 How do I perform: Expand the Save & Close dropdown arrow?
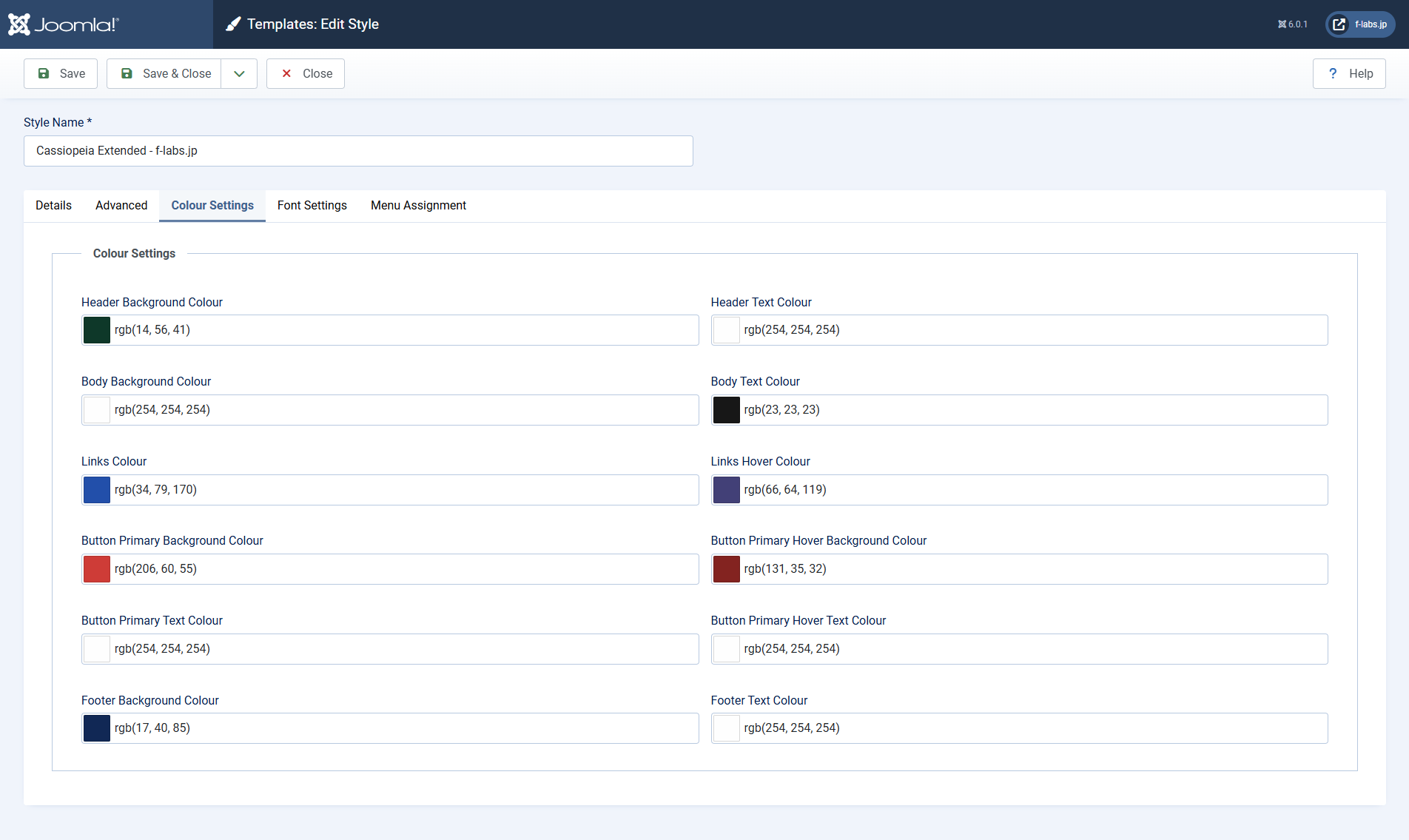click(x=239, y=73)
